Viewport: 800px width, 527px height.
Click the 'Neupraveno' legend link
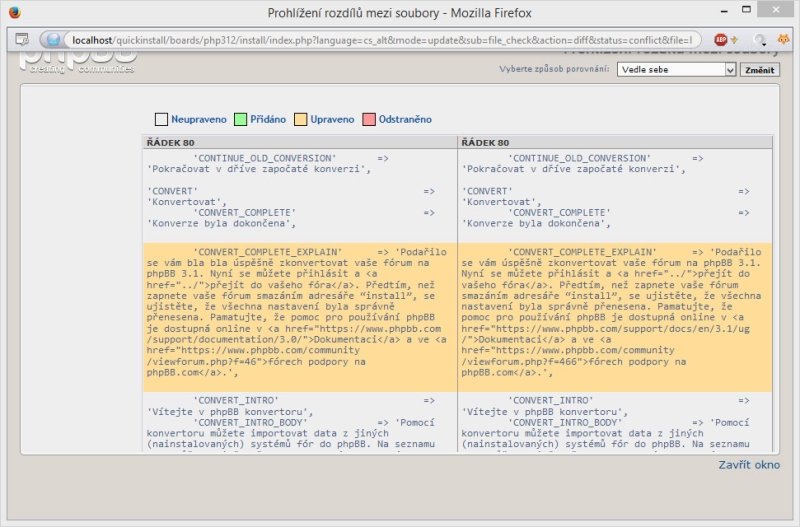[x=198, y=119]
